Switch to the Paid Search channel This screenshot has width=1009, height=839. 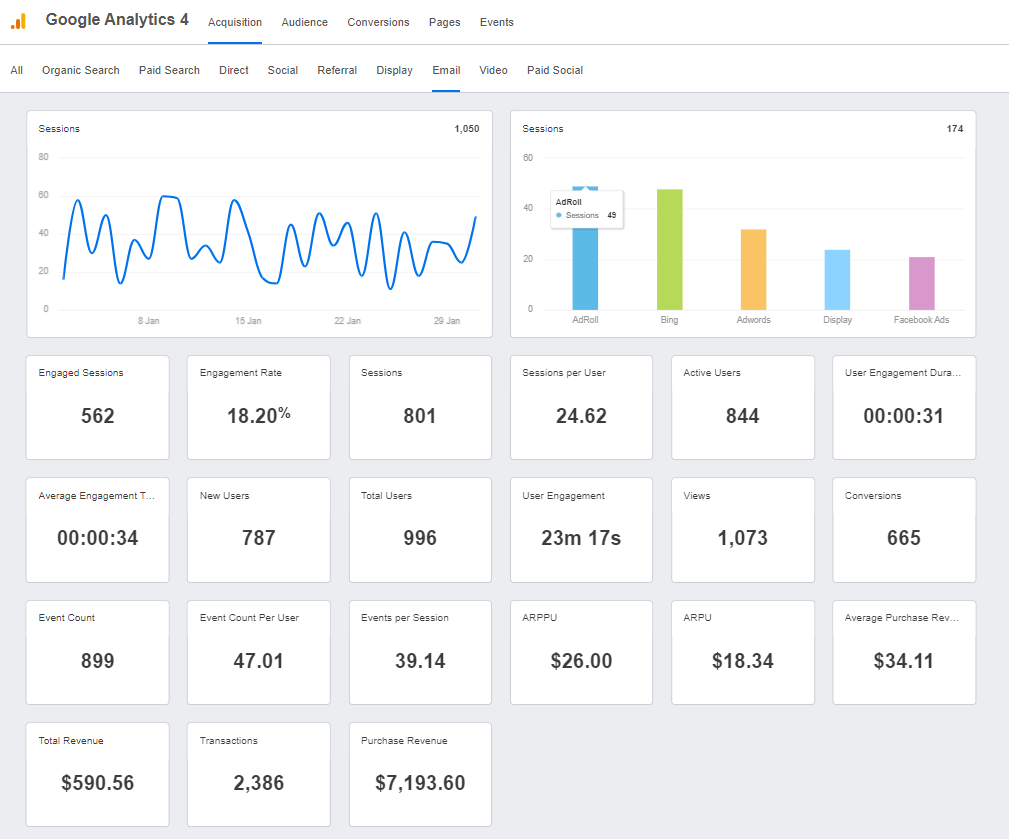pyautogui.click(x=169, y=70)
